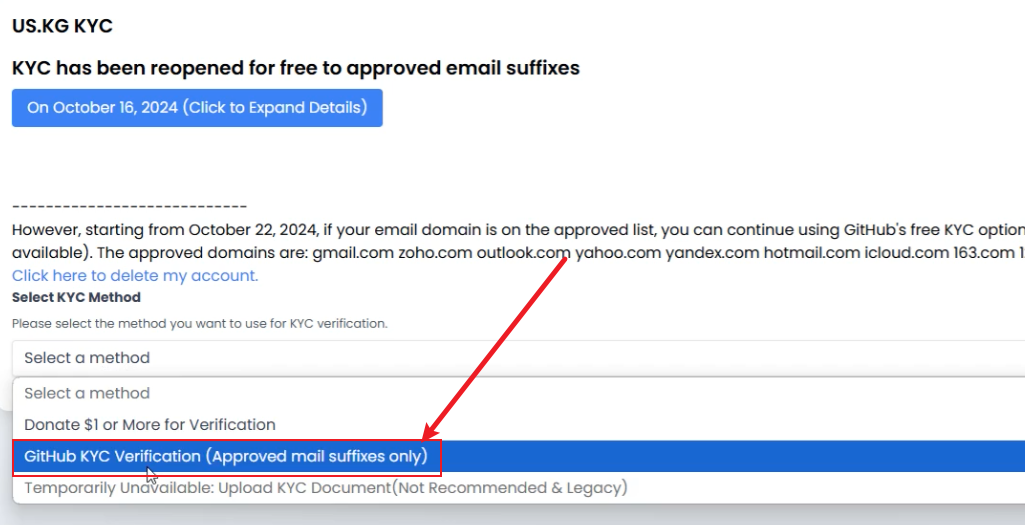
Task: Choose the placeholder 'Select a method' list option
Action: (x=87, y=393)
